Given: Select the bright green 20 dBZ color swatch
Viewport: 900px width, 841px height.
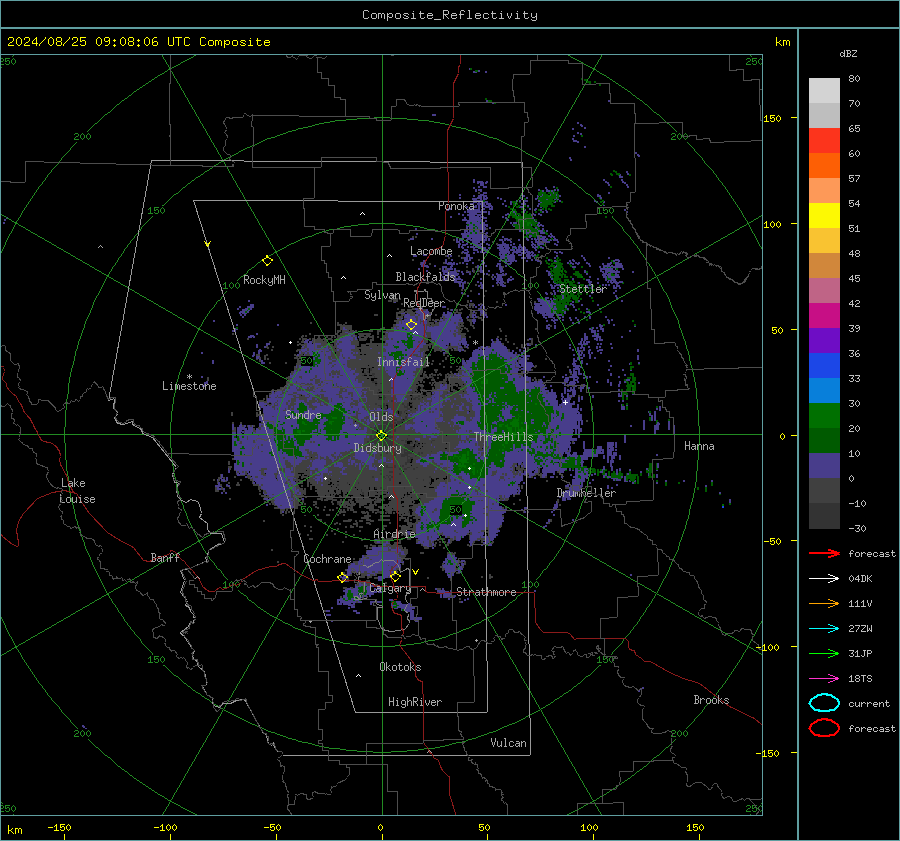Looking at the screenshot, I should (x=824, y=416).
